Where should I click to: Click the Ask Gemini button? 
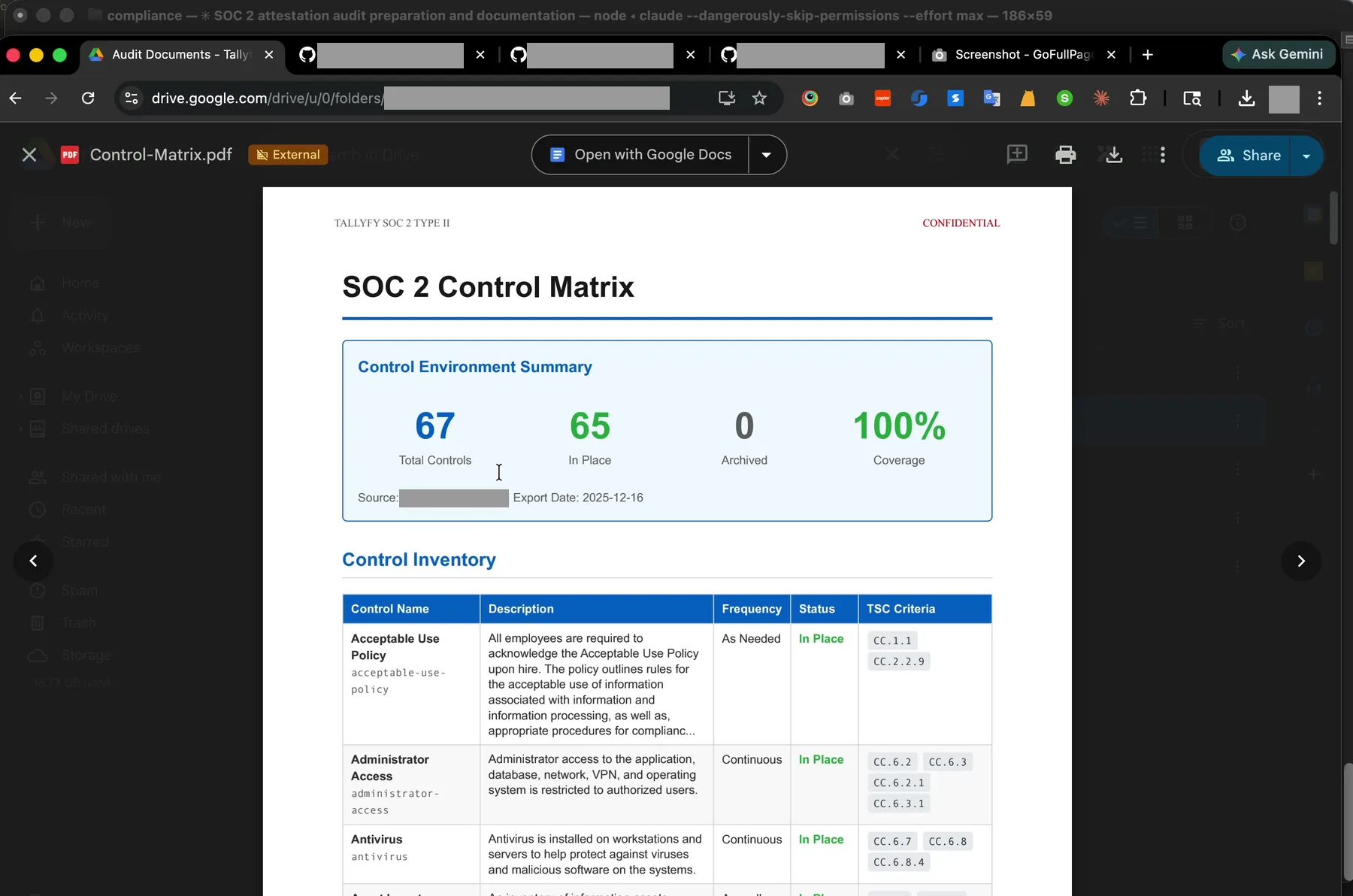coord(1278,54)
